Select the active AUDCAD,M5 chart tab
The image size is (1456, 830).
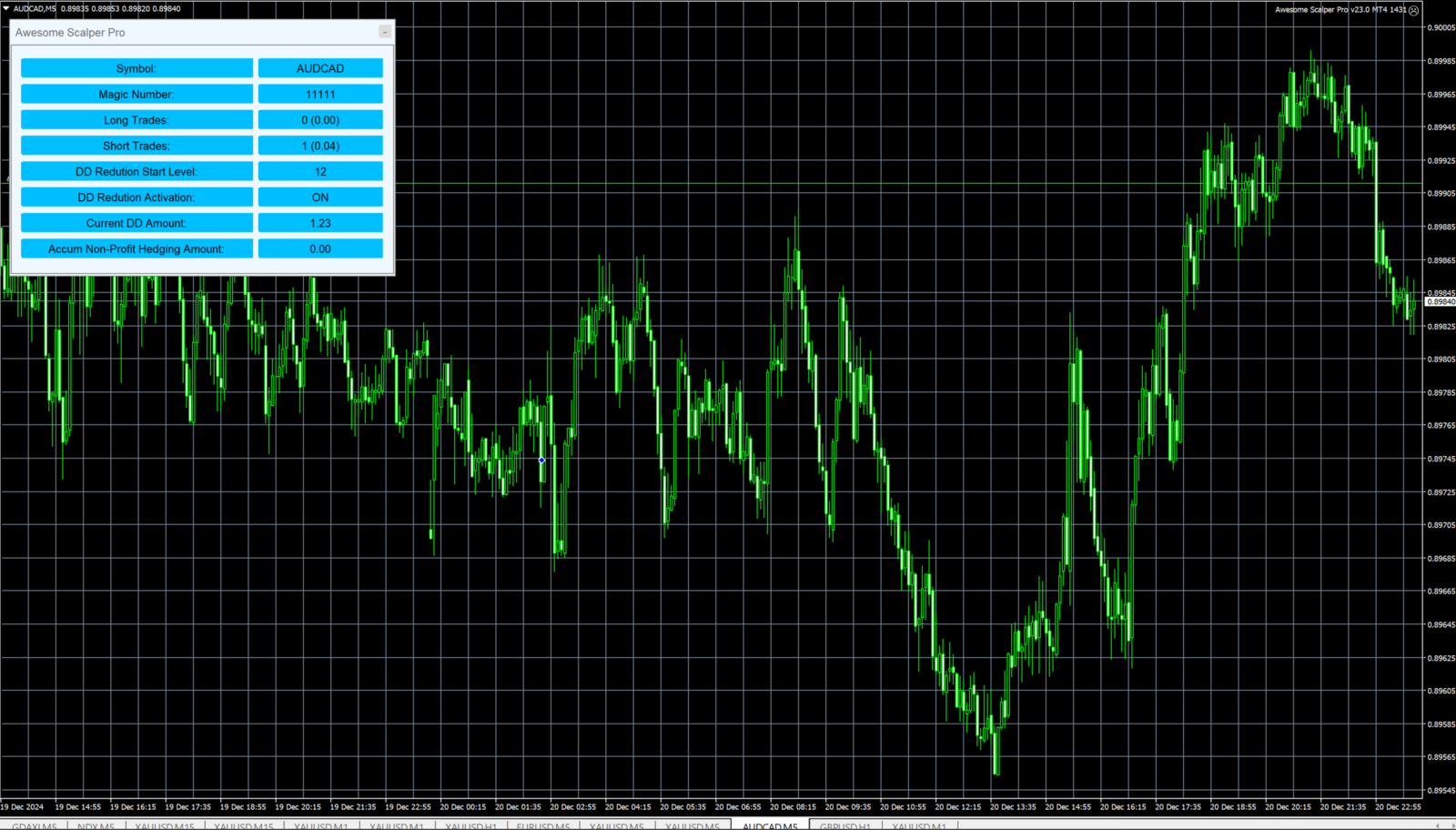coord(770,825)
